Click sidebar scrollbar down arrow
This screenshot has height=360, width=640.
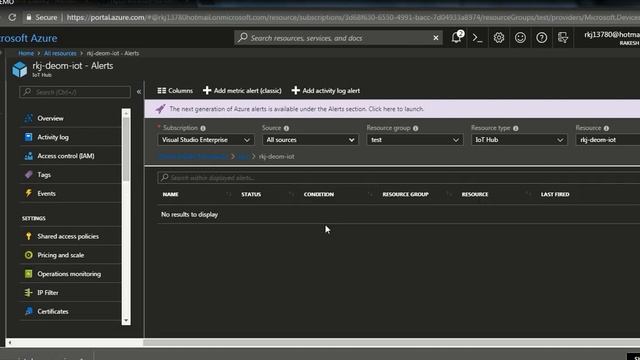[x=126, y=320]
